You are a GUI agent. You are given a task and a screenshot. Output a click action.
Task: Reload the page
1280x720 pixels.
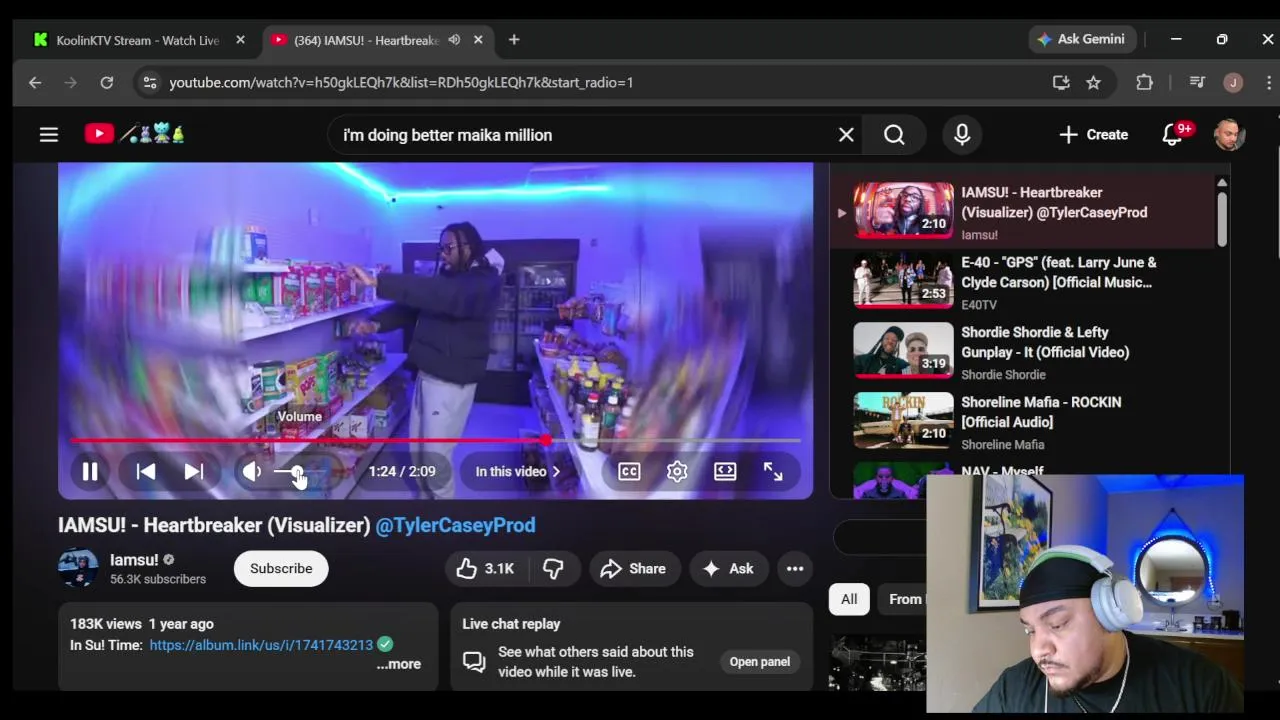107,83
